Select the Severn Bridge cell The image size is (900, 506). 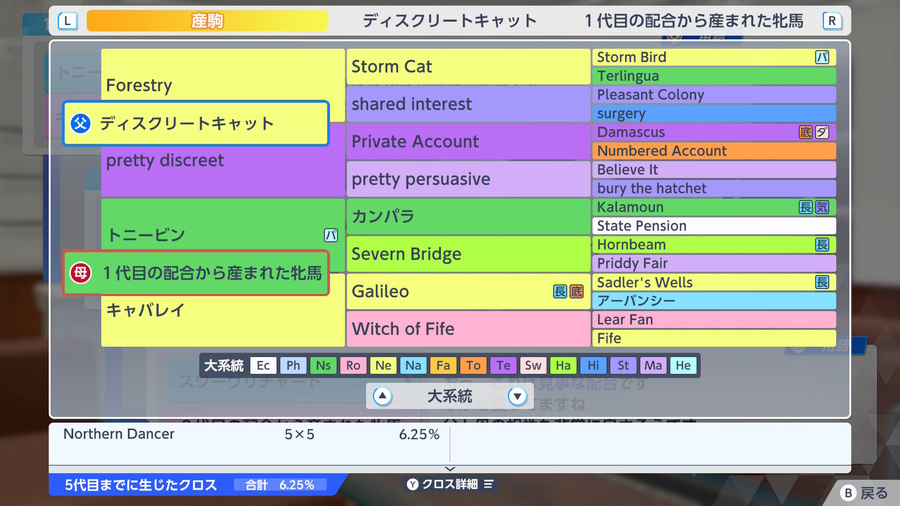[468, 254]
